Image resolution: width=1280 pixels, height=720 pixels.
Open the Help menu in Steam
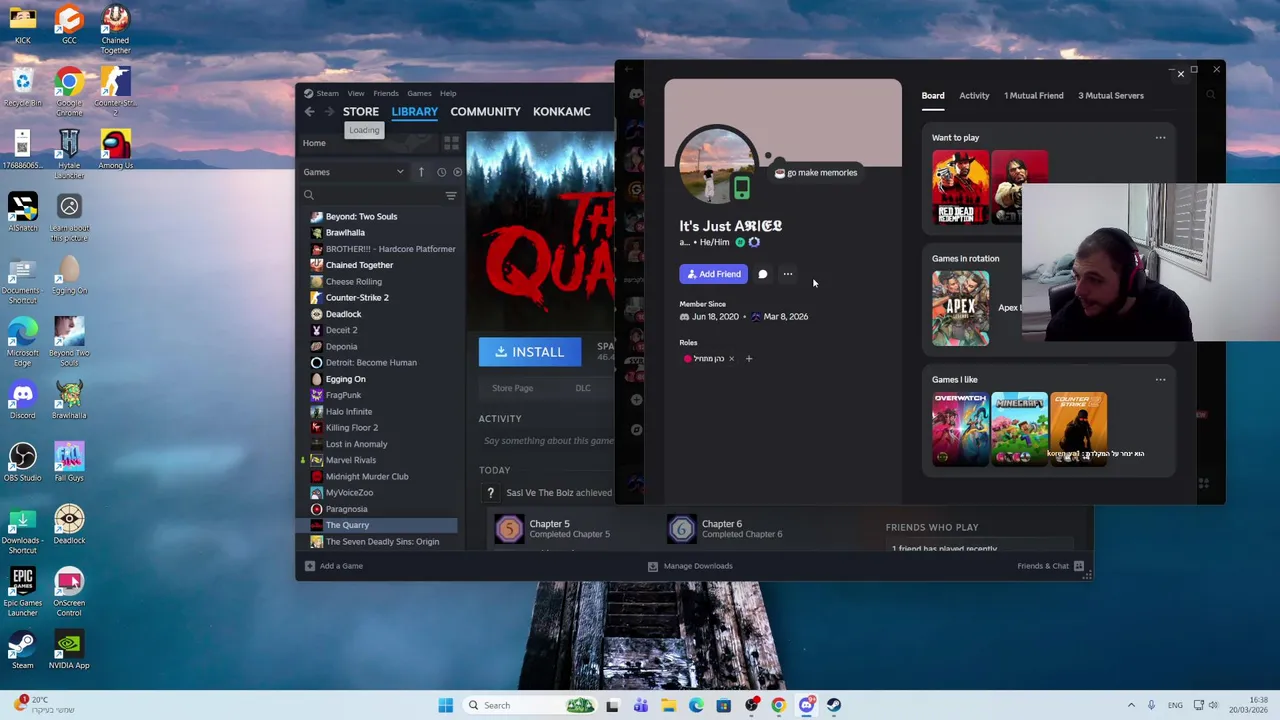(448, 93)
